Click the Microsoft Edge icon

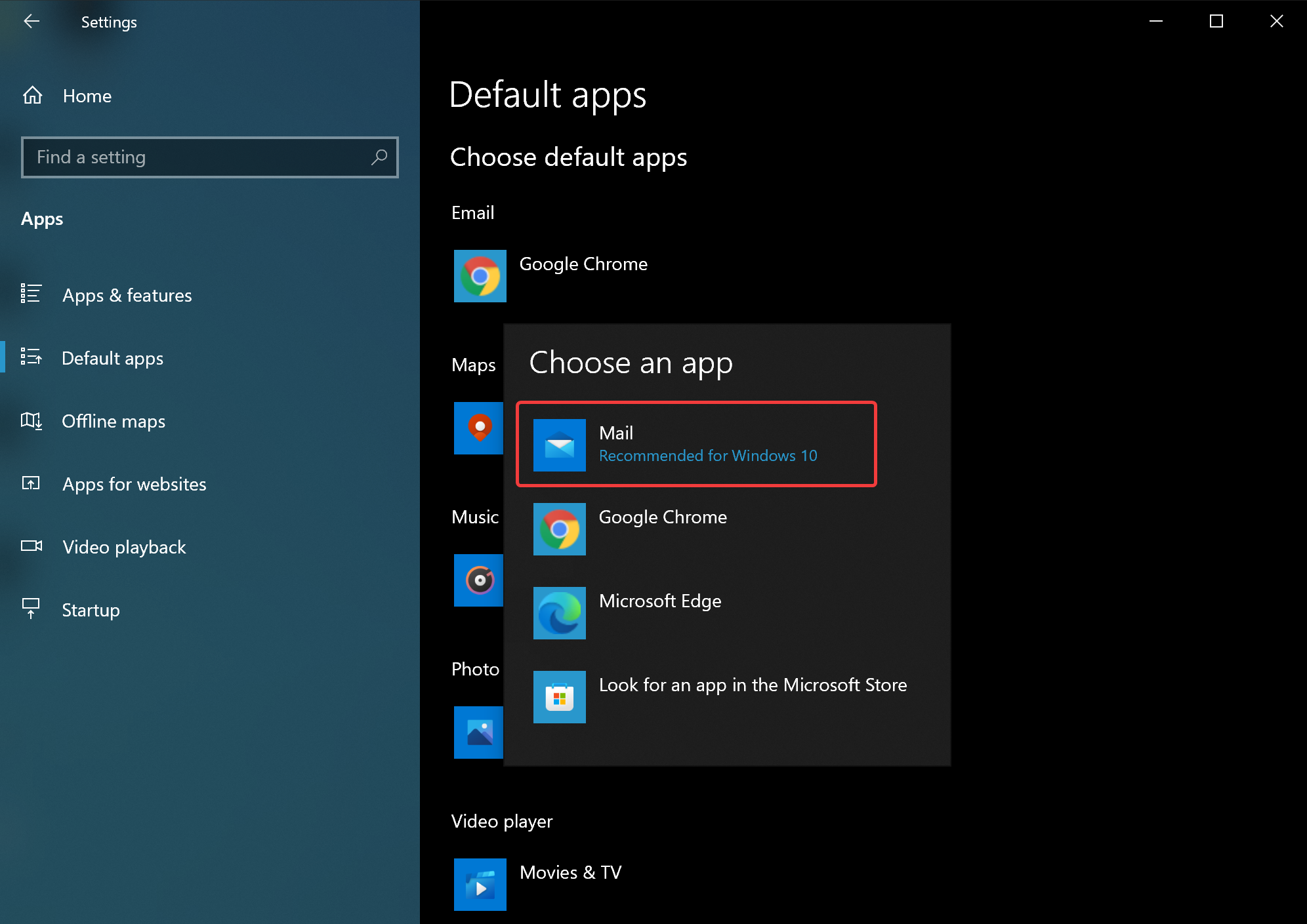(560, 613)
